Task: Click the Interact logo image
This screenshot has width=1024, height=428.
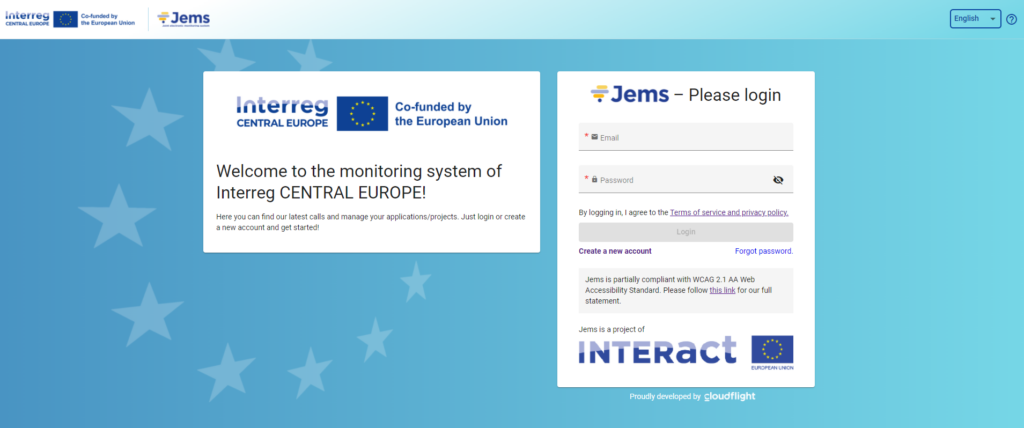Action: (x=658, y=350)
